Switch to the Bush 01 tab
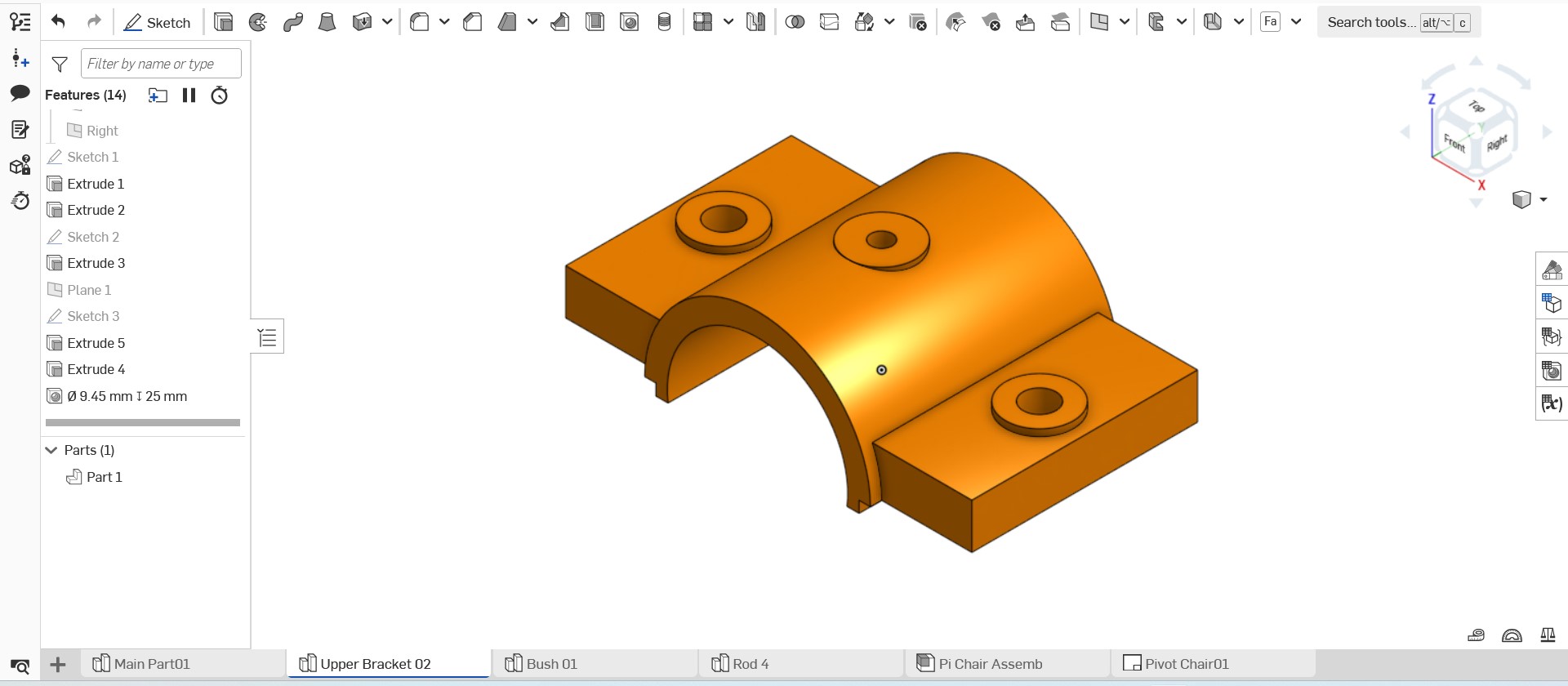The width and height of the screenshot is (1568, 686). pyautogui.click(x=551, y=664)
